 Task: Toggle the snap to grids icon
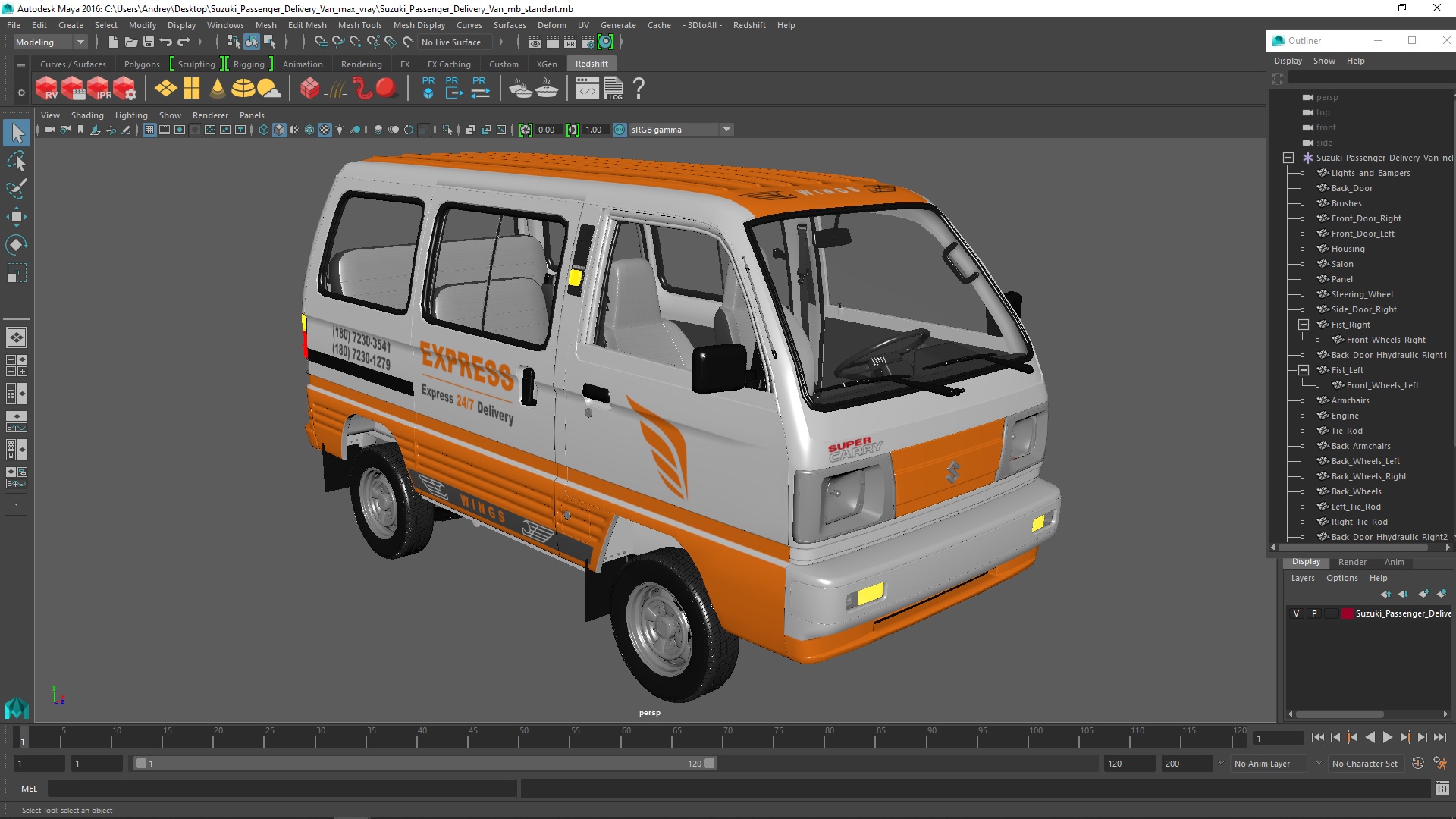320,42
